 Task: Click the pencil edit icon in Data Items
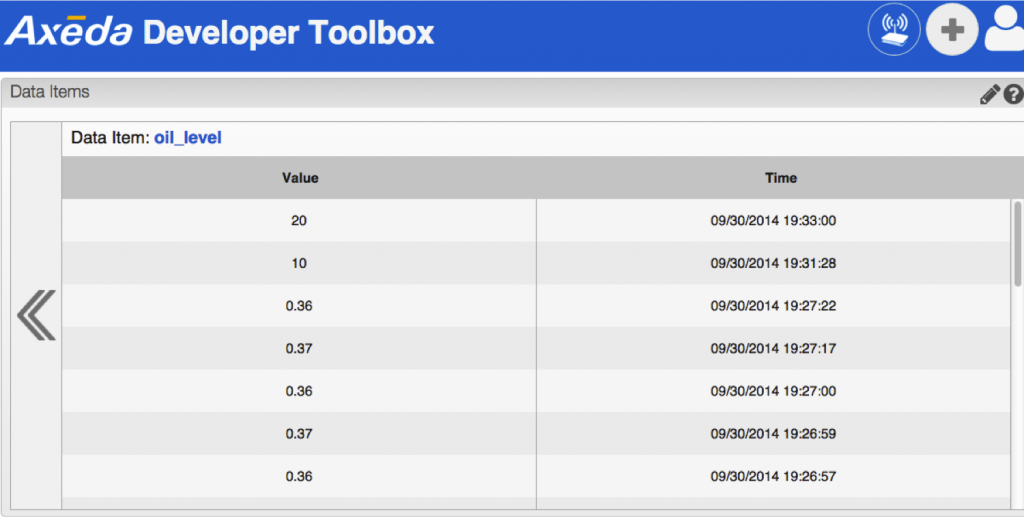(989, 95)
